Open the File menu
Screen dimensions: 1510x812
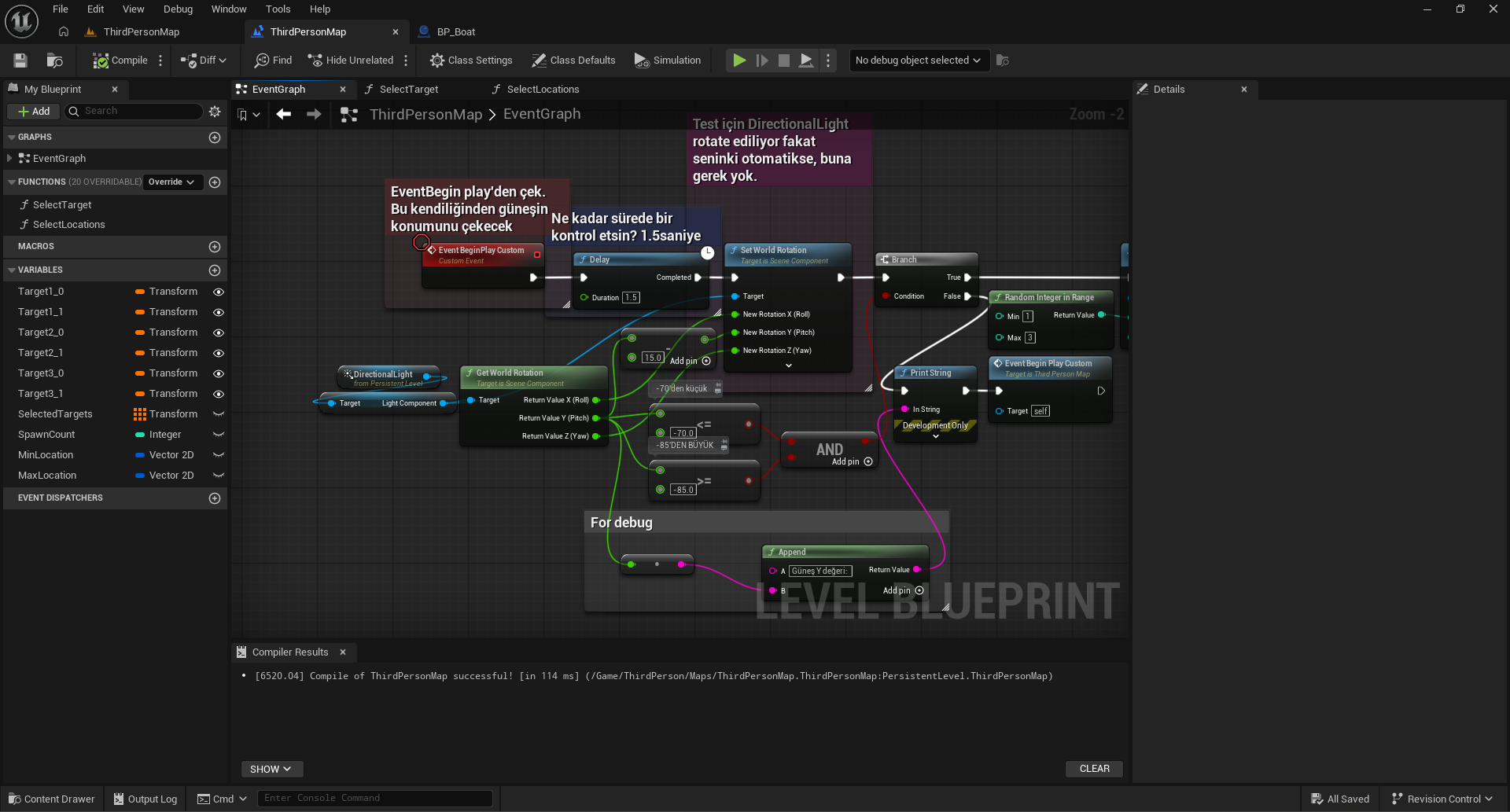tap(61, 9)
